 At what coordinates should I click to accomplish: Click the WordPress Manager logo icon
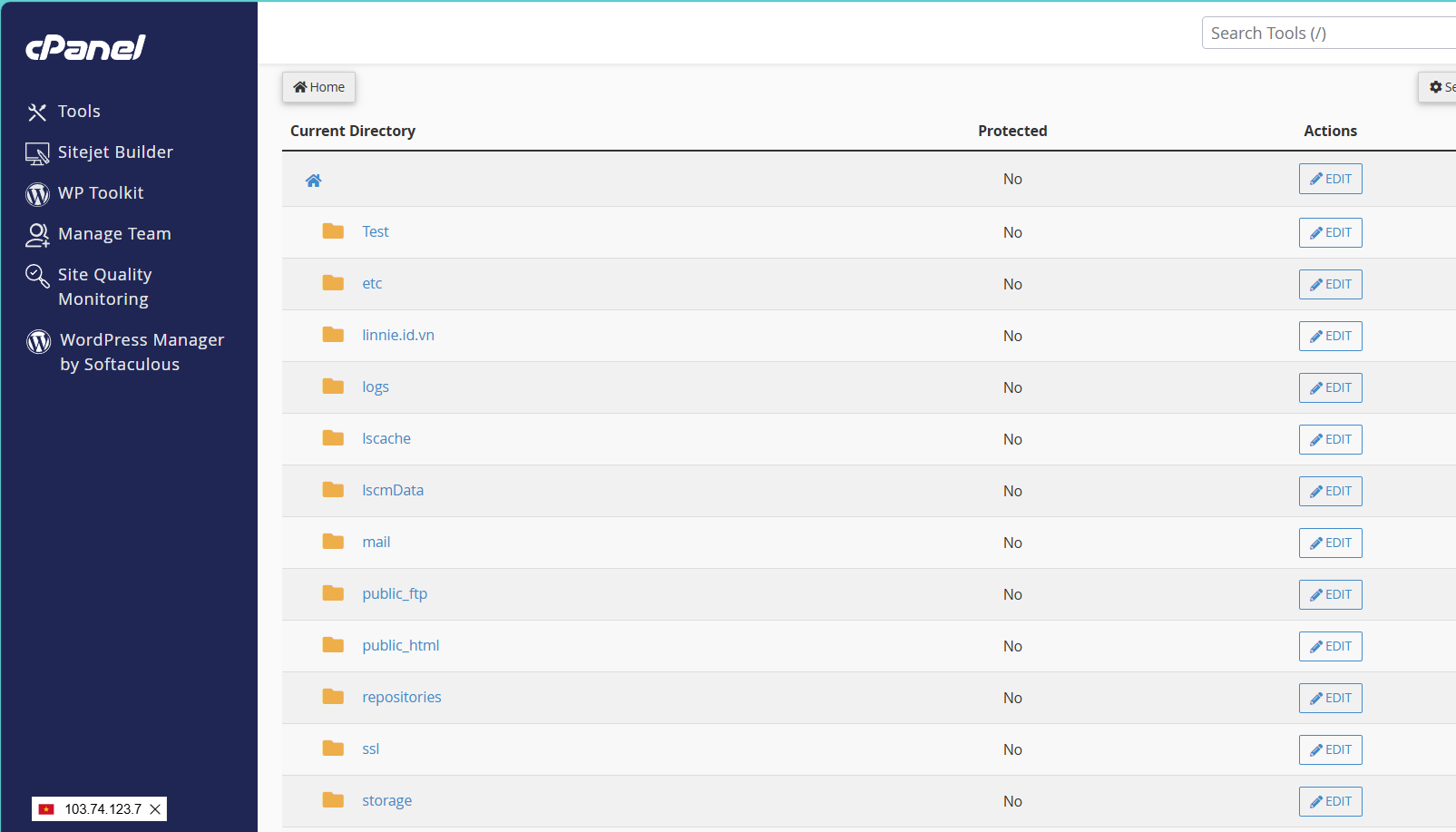38,341
